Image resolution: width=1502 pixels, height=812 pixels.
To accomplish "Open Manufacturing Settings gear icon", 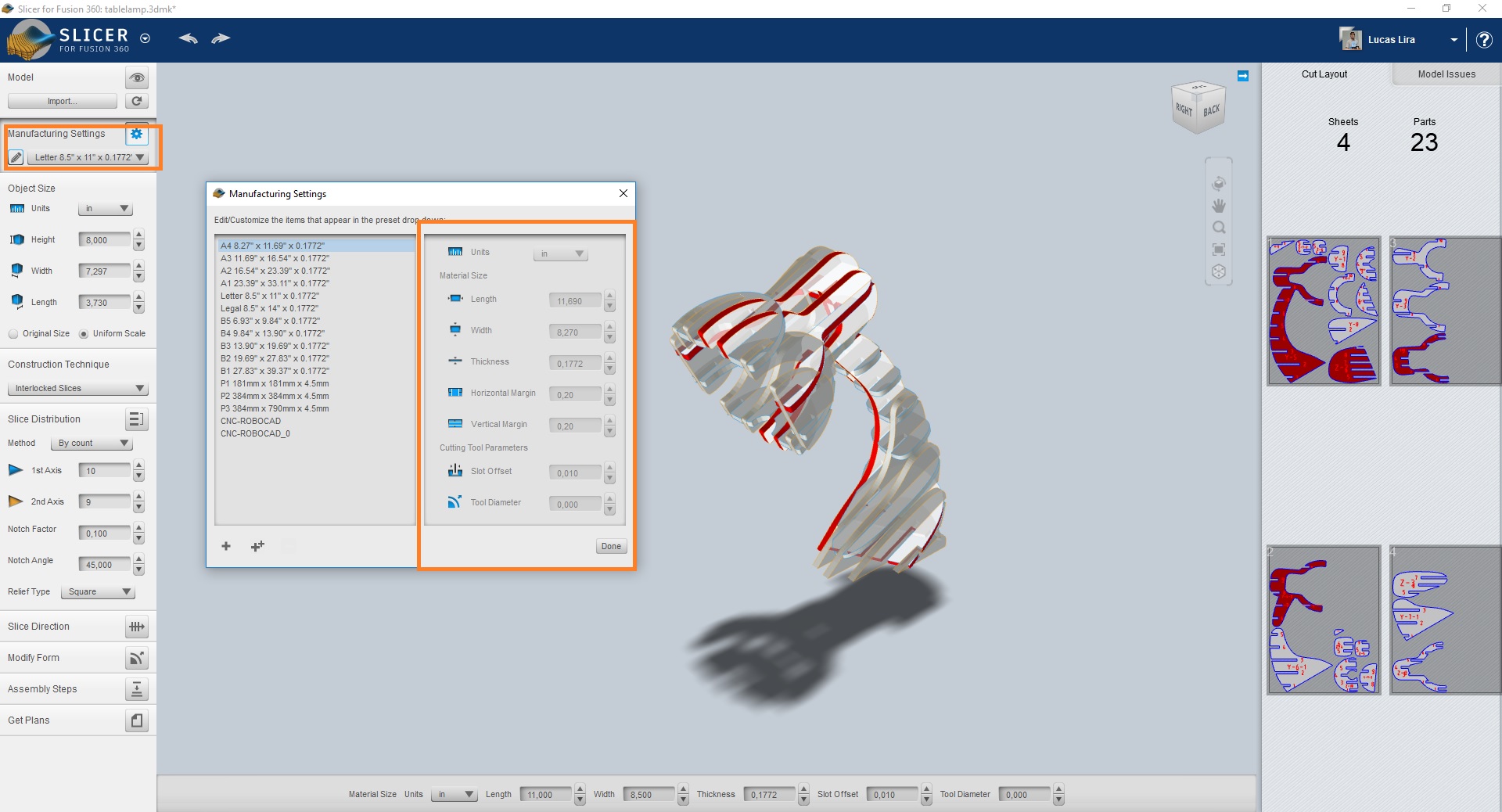I will pyautogui.click(x=137, y=134).
